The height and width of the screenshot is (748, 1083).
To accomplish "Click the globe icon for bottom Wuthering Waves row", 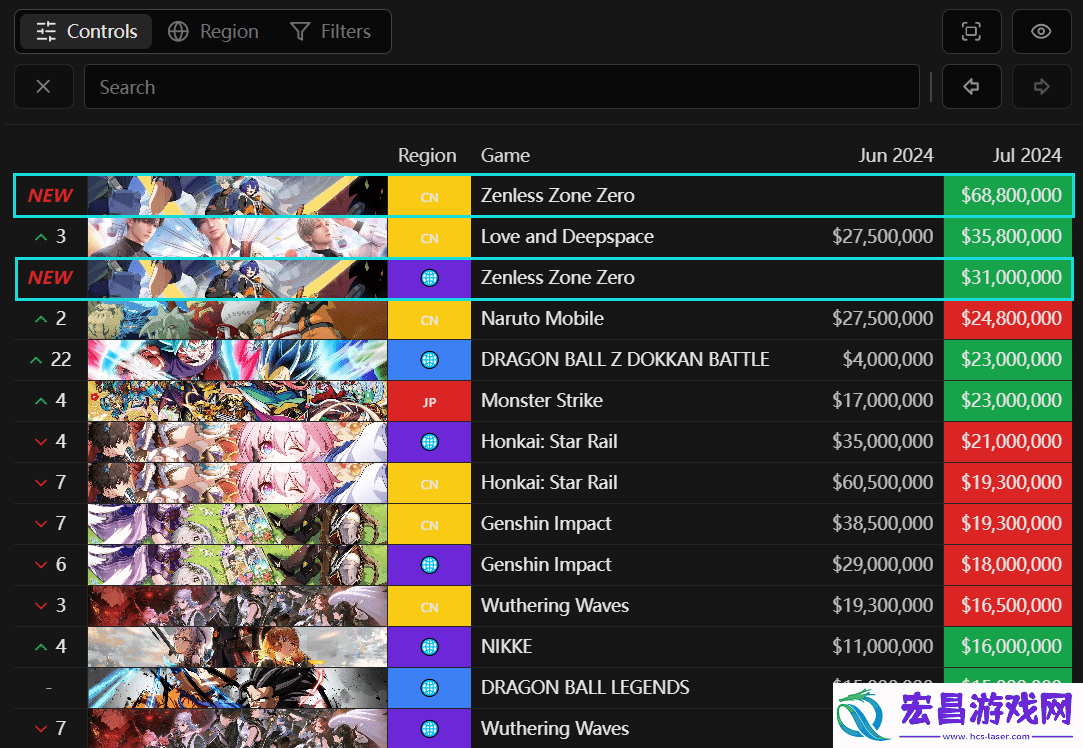I will [x=429, y=729].
